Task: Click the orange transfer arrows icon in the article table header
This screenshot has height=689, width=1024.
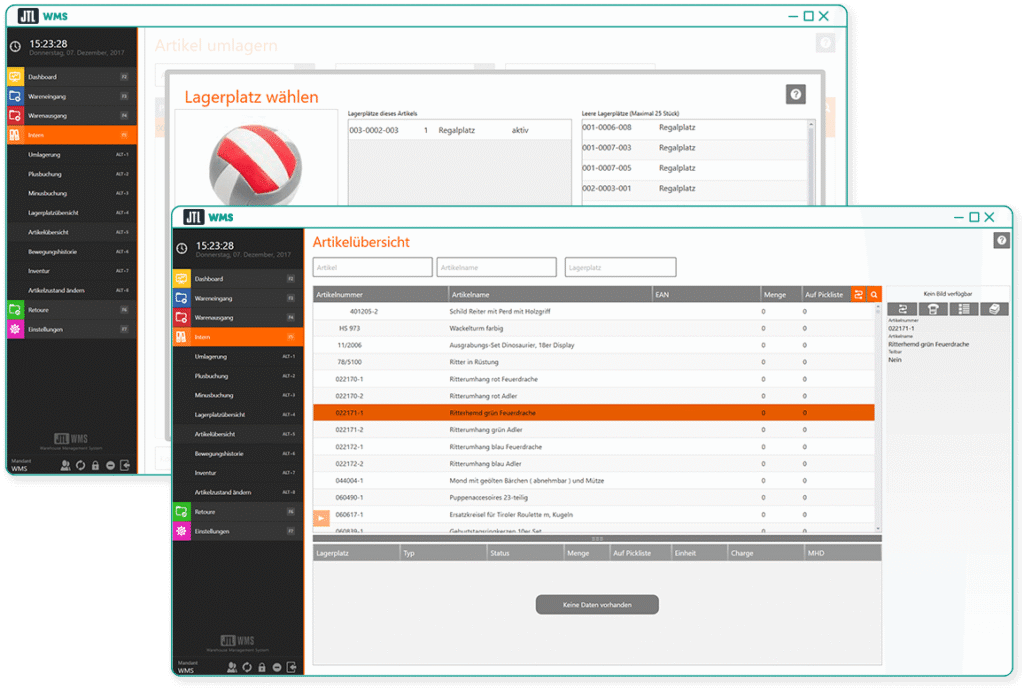Action: click(858, 294)
